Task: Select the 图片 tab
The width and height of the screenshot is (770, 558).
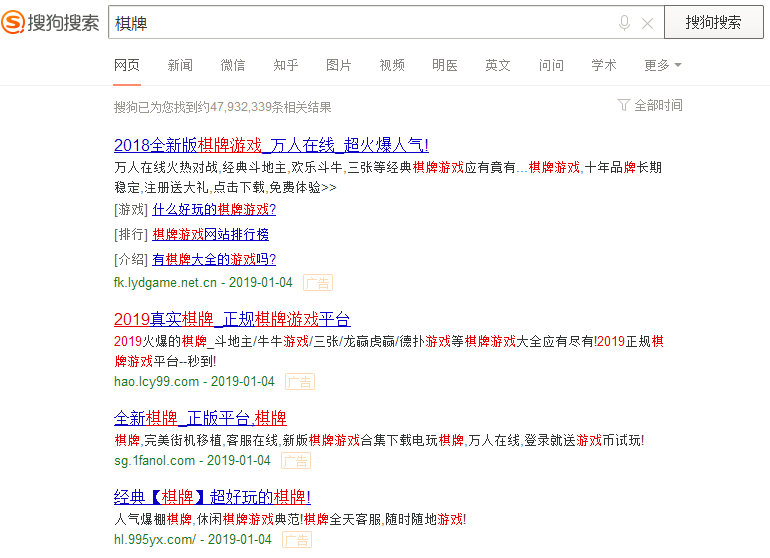Action: tap(339, 65)
